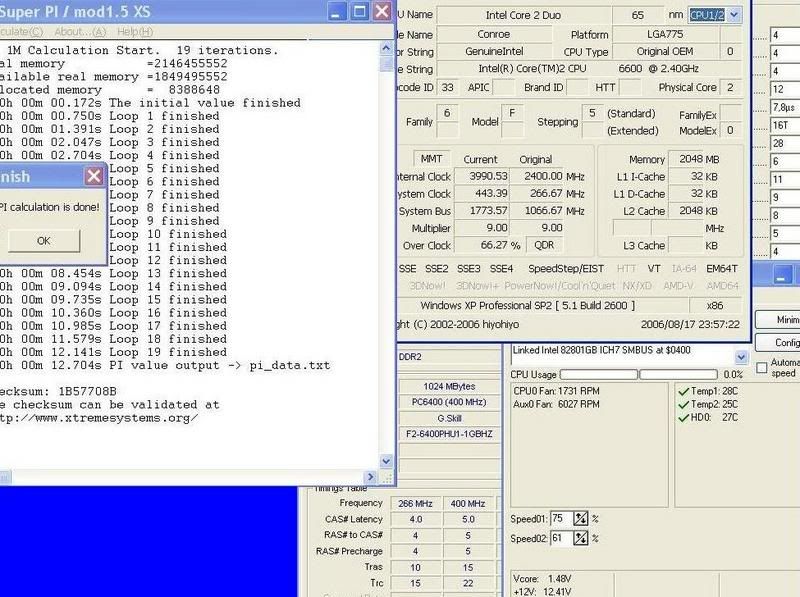Click the 'DDR2' memory type field in CPU-Z
The image size is (800, 597).
coord(449,357)
